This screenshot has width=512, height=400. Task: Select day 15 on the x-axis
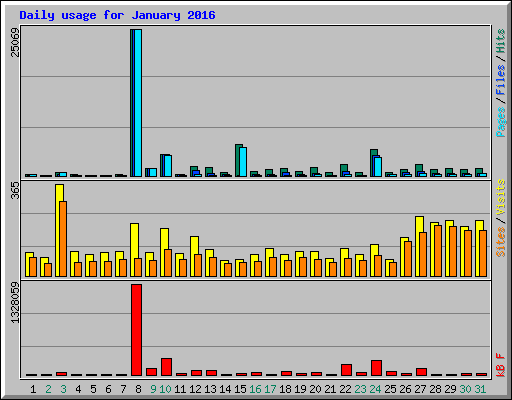240,389
